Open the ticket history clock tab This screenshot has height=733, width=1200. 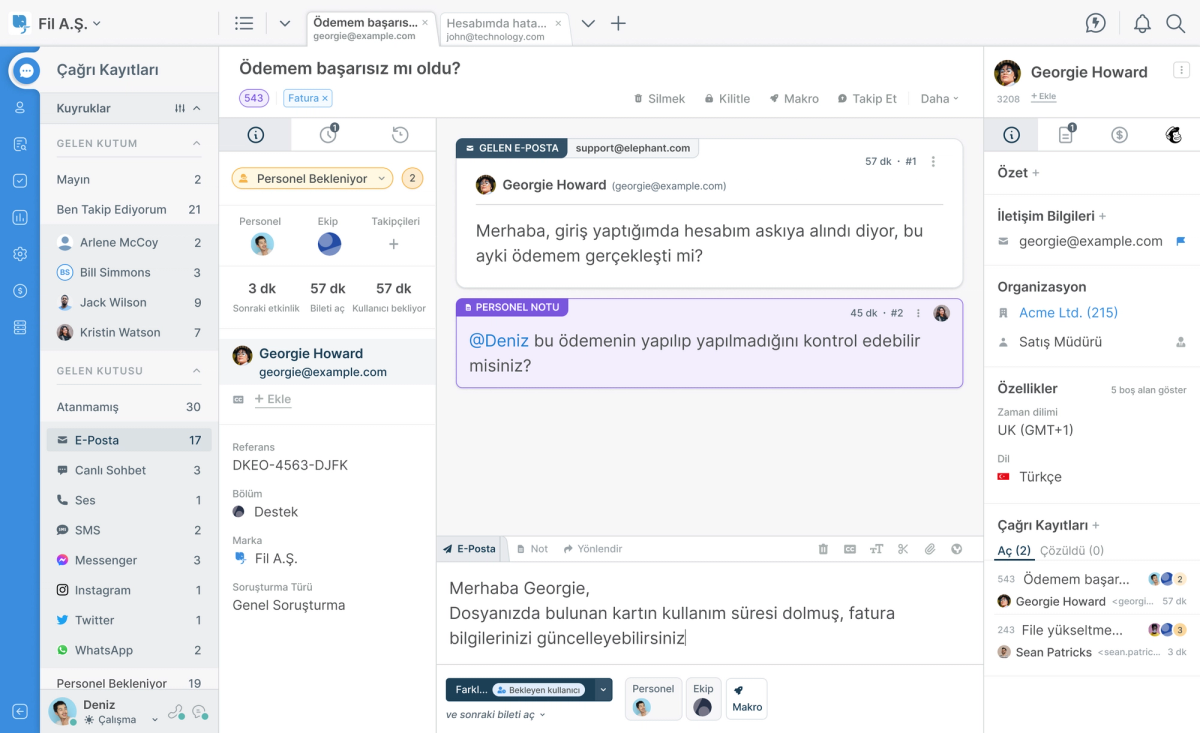pos(399,135)
